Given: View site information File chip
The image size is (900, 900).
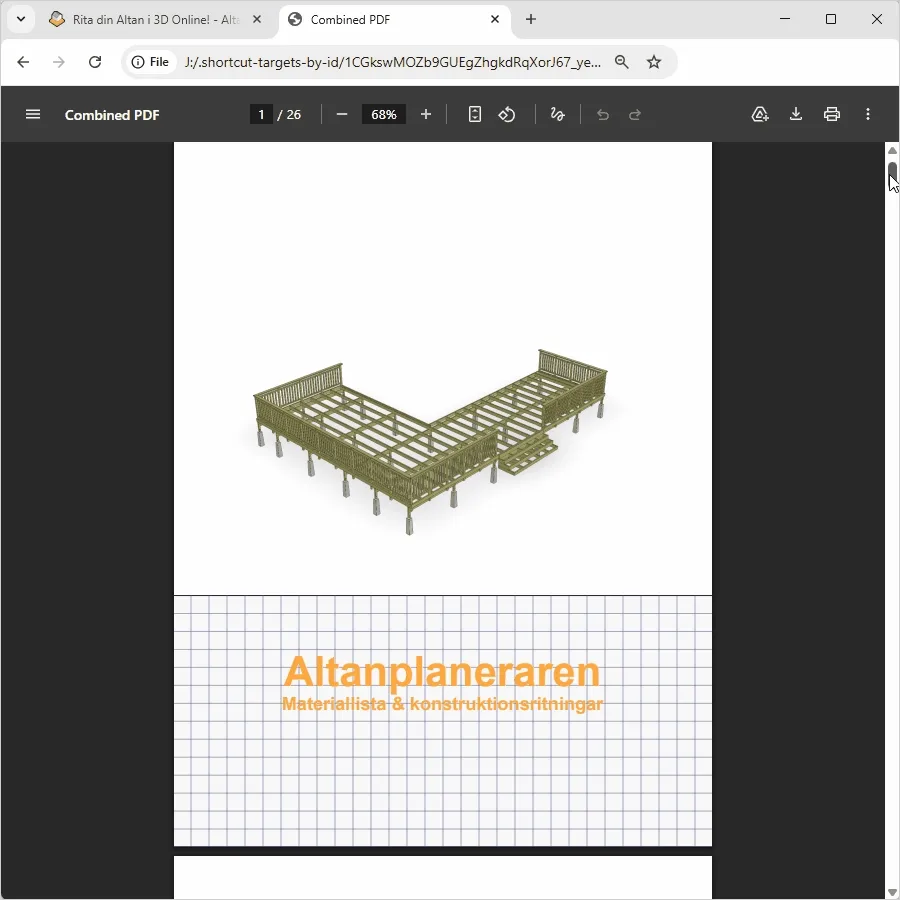Looking at the screenshot, I should pos(150,62).
